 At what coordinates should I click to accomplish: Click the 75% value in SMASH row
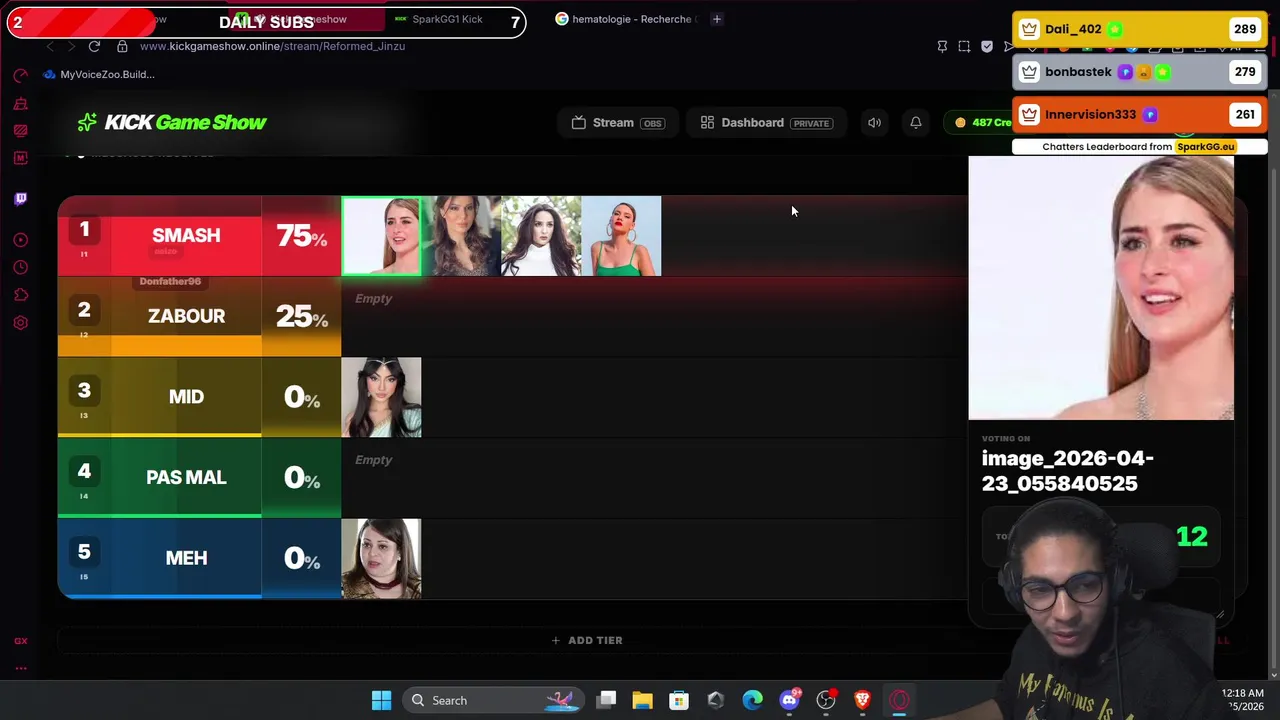(301, 236)
